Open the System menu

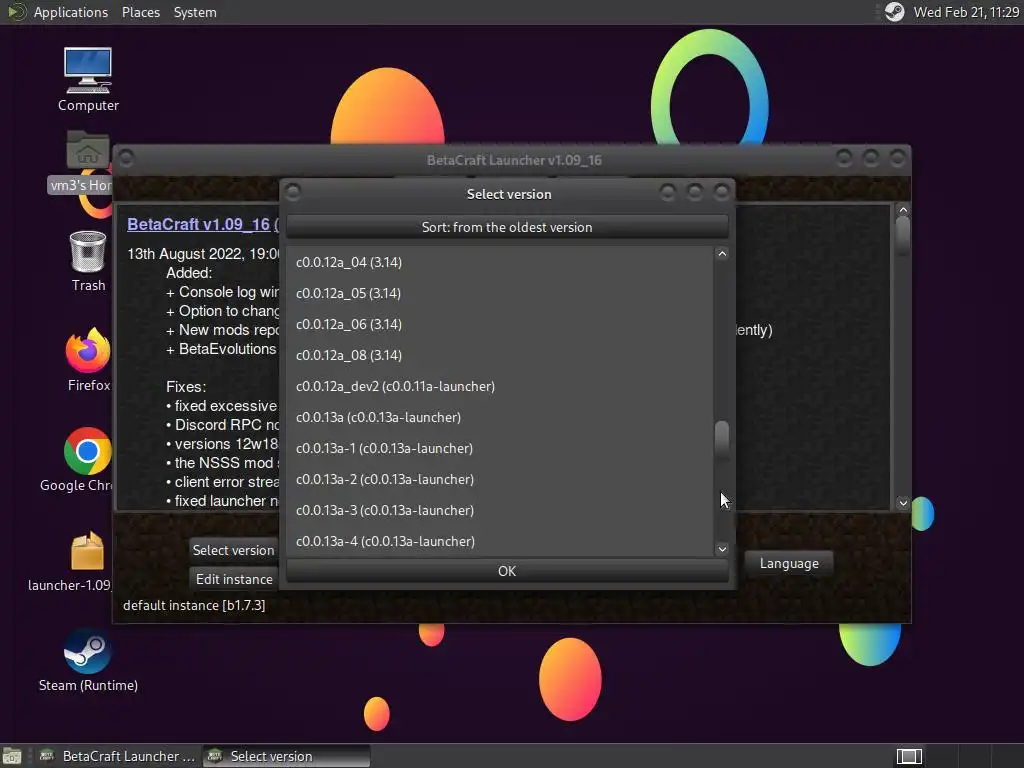click(195, 12)
